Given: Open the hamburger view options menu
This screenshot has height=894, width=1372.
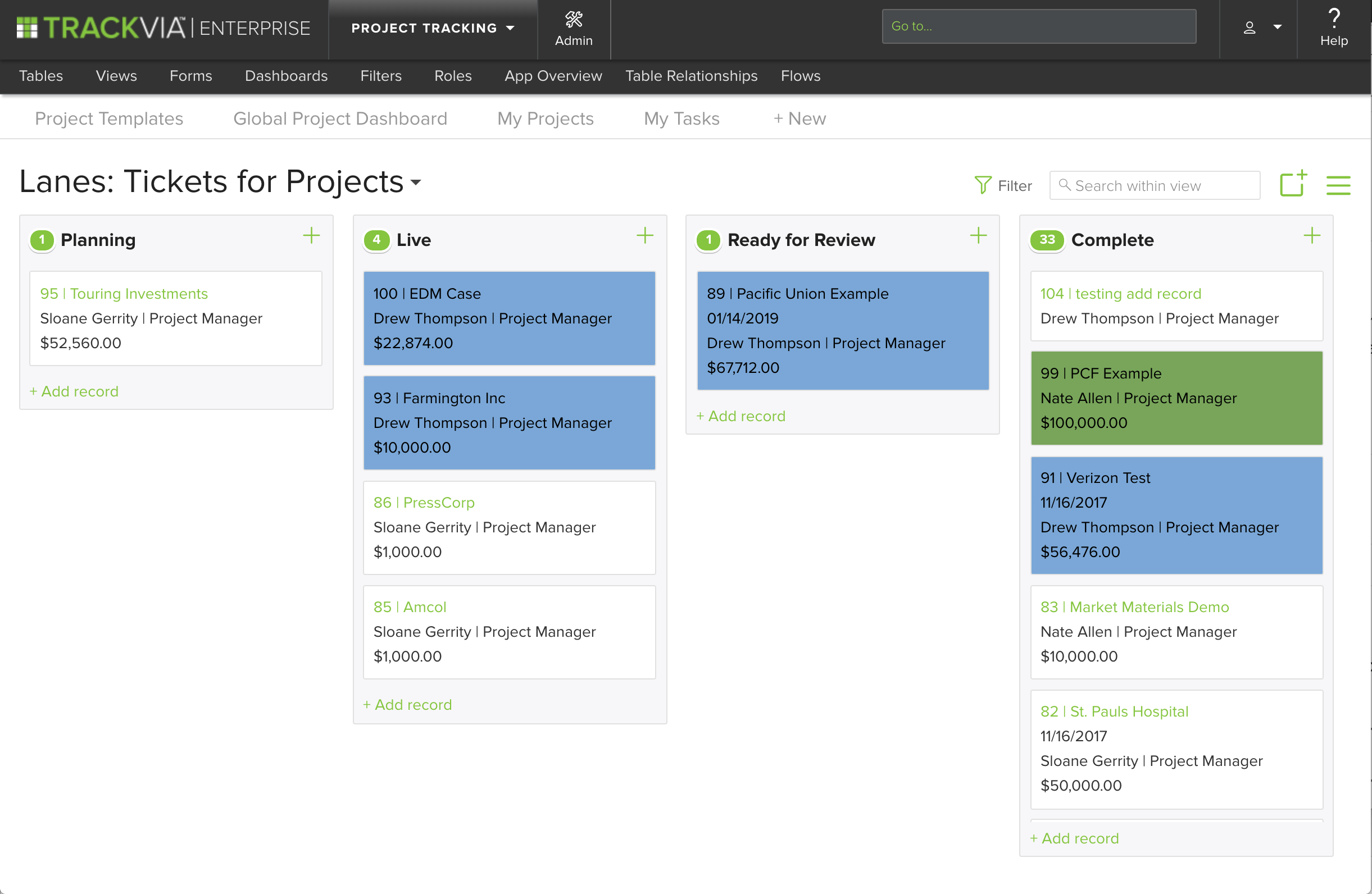Looking at the screenshot, I should pos(1338,185).
